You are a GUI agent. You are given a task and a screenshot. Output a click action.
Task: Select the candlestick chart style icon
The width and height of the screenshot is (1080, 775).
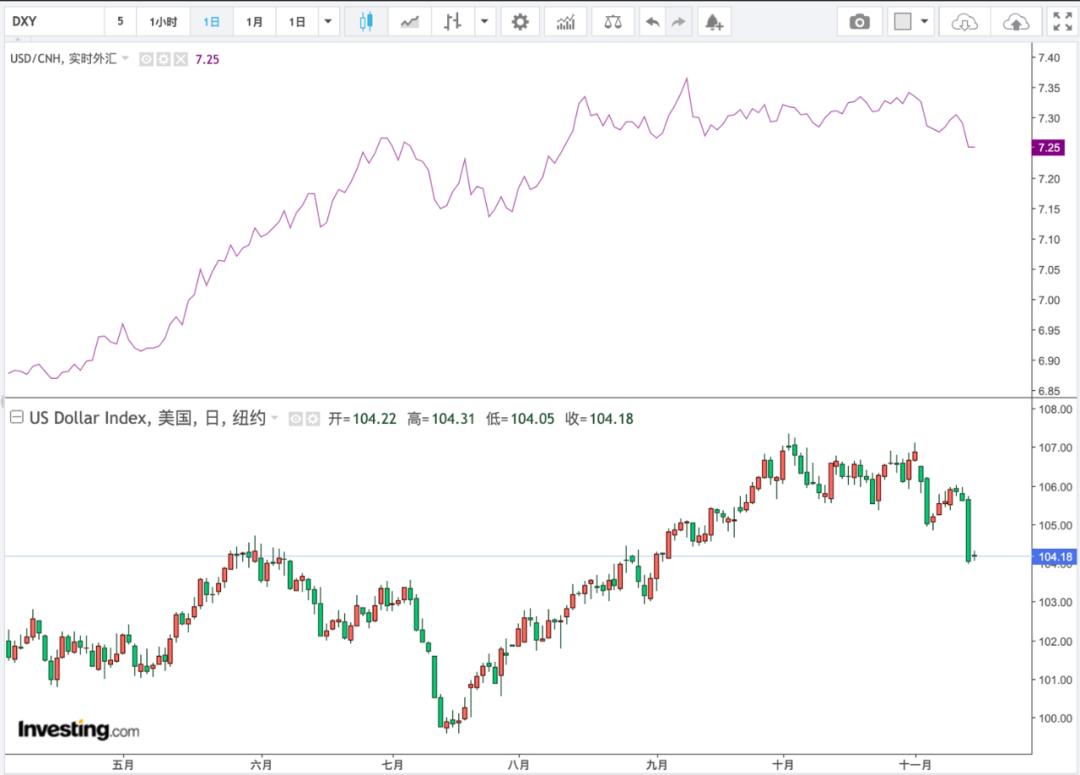pyautogui.click(x=366, y=22)
